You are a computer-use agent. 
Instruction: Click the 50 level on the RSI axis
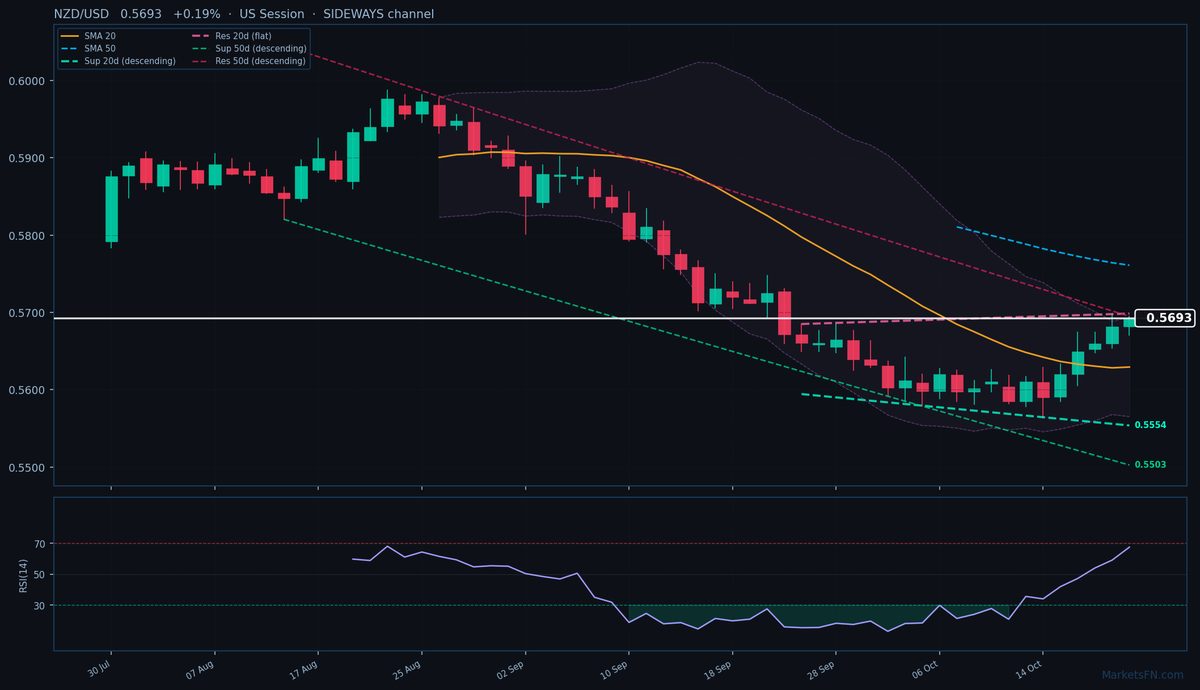[41, 575]
